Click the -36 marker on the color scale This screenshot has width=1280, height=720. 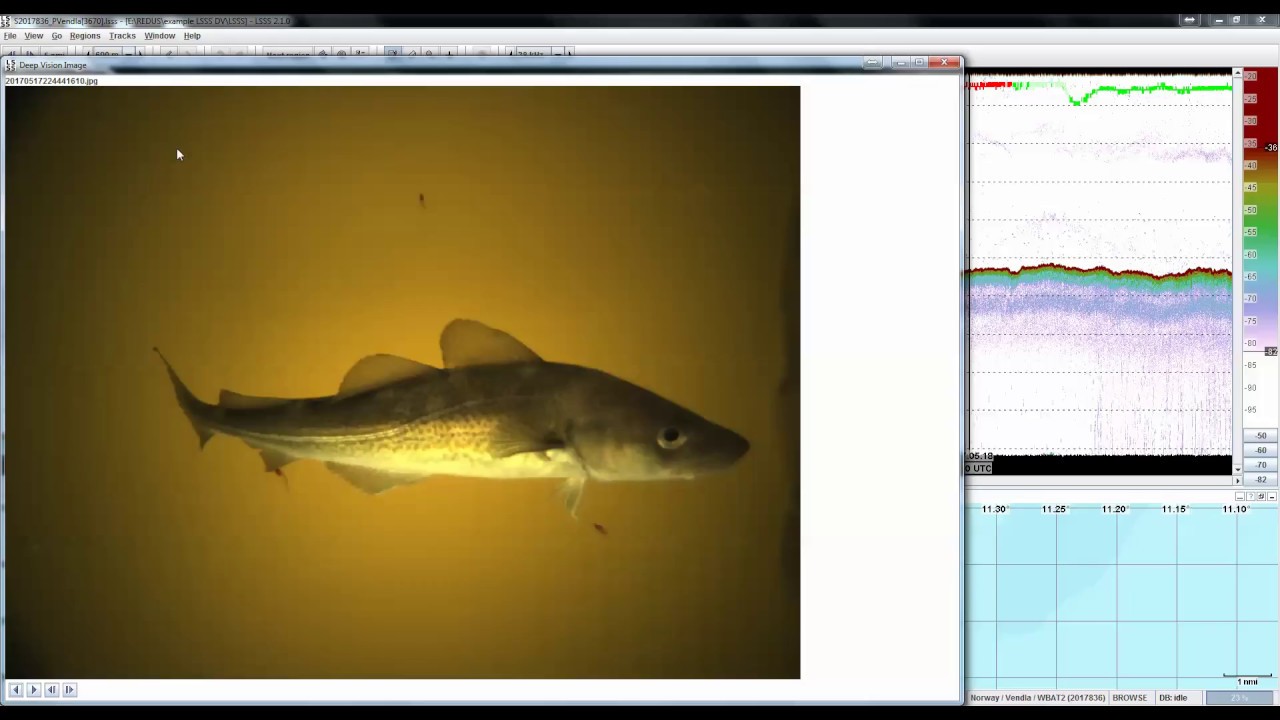[1271, 148]
